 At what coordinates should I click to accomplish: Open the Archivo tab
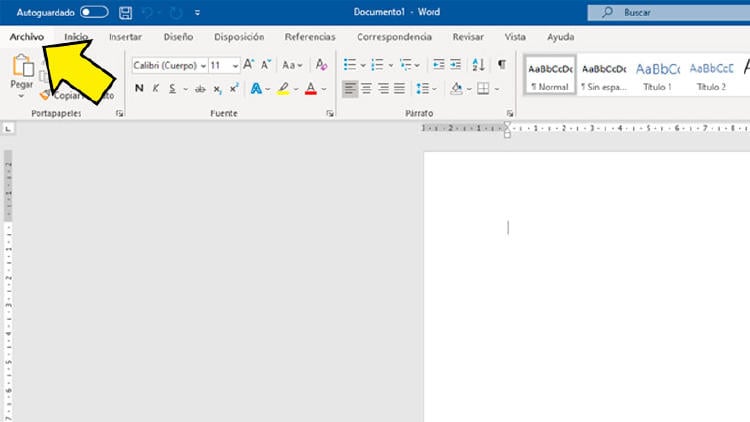27,37
